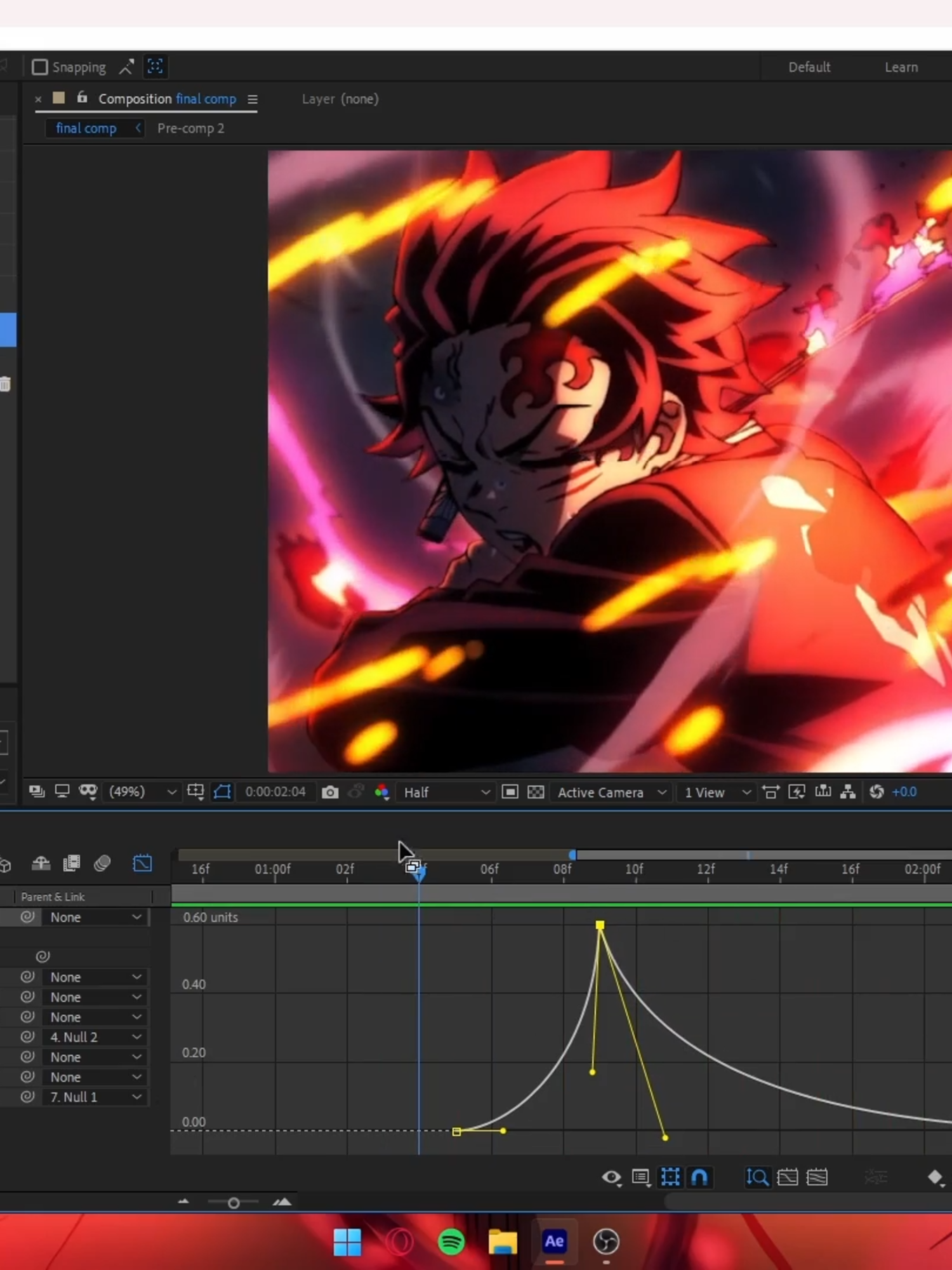
Task: Switch to the Pre-comp 2 breadcrumb
Action: [190, 128]
